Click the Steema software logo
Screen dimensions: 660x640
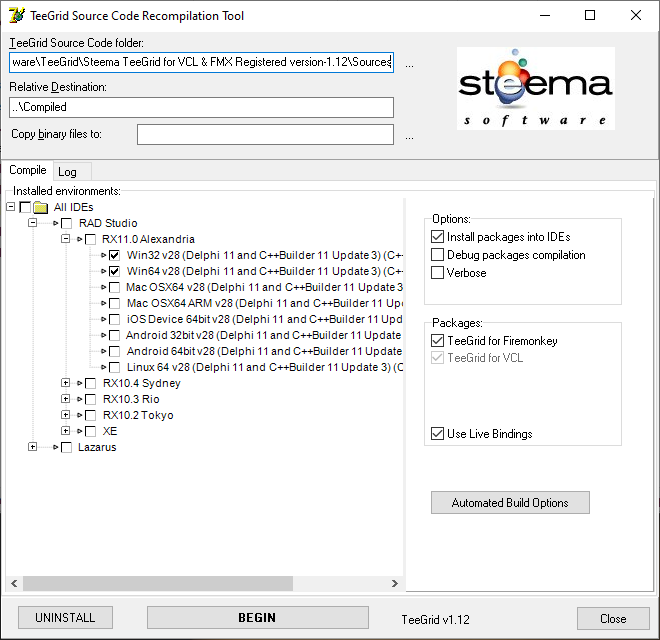(x=535, y=88)
